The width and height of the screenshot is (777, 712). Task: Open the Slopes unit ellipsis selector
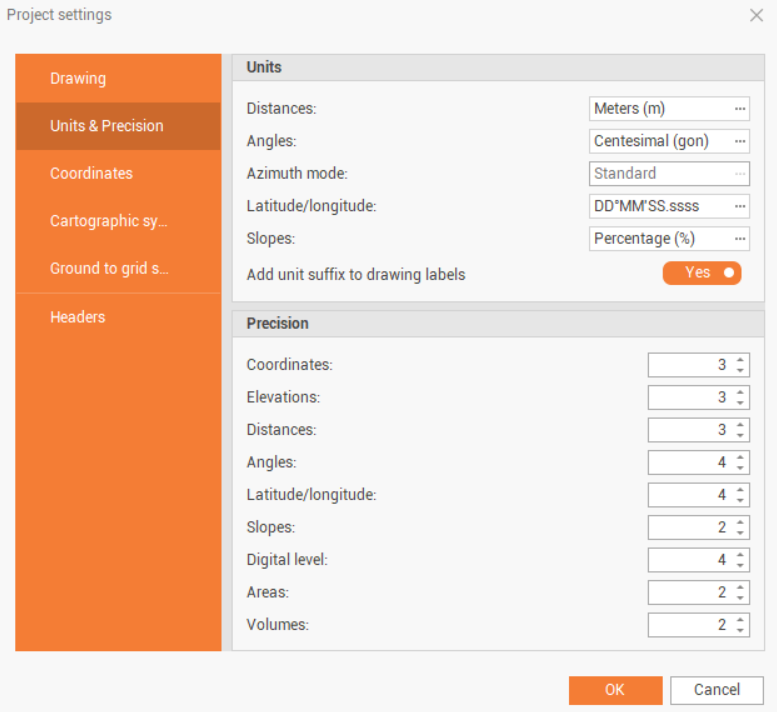click(x=740, y=239)
